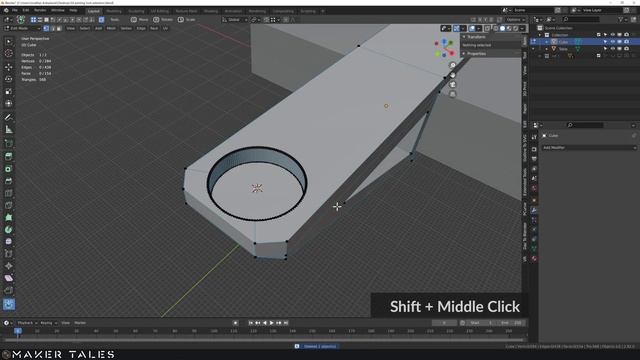Switch to the UV Editing workspace tab

160,11
